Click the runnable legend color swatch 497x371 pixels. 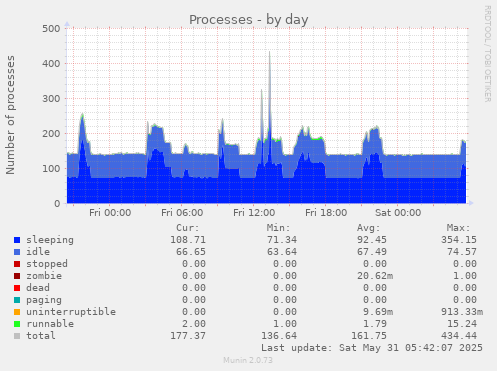(17, 324)
